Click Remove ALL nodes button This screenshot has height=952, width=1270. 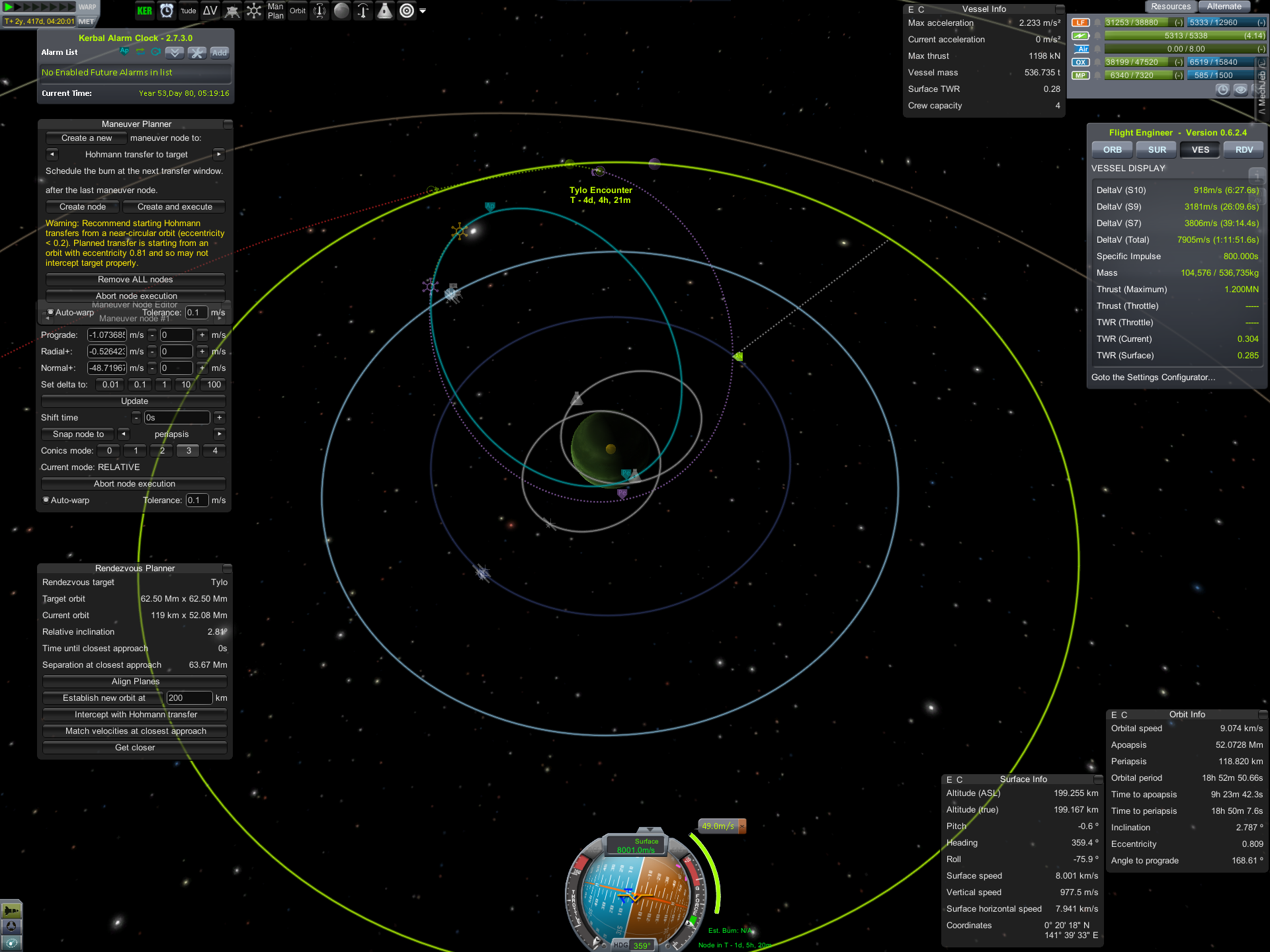pos(136,279)
